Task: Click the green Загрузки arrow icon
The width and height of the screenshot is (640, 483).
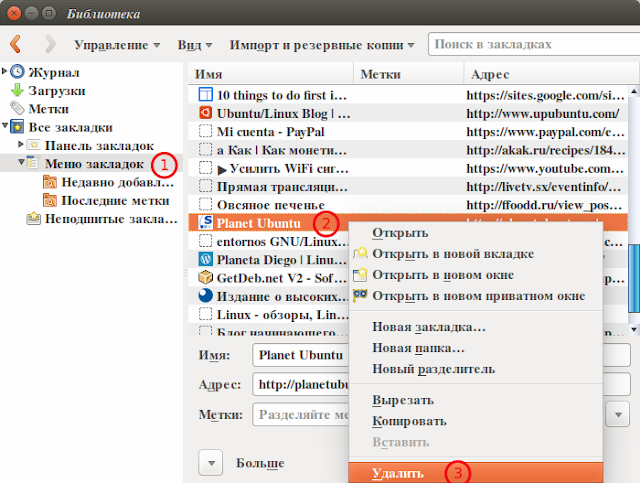Action: click(17, 90)
